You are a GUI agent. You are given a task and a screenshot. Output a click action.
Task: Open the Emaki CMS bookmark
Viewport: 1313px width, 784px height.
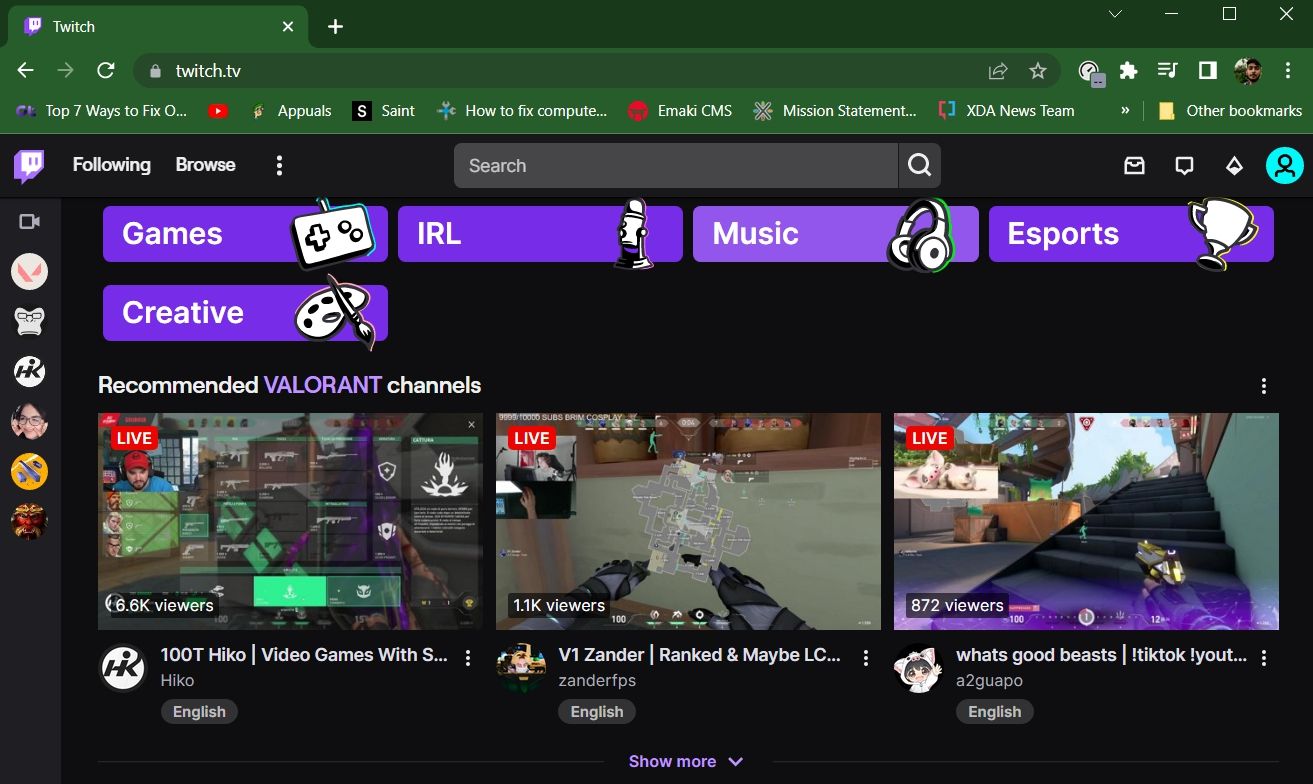coord(680,111)
